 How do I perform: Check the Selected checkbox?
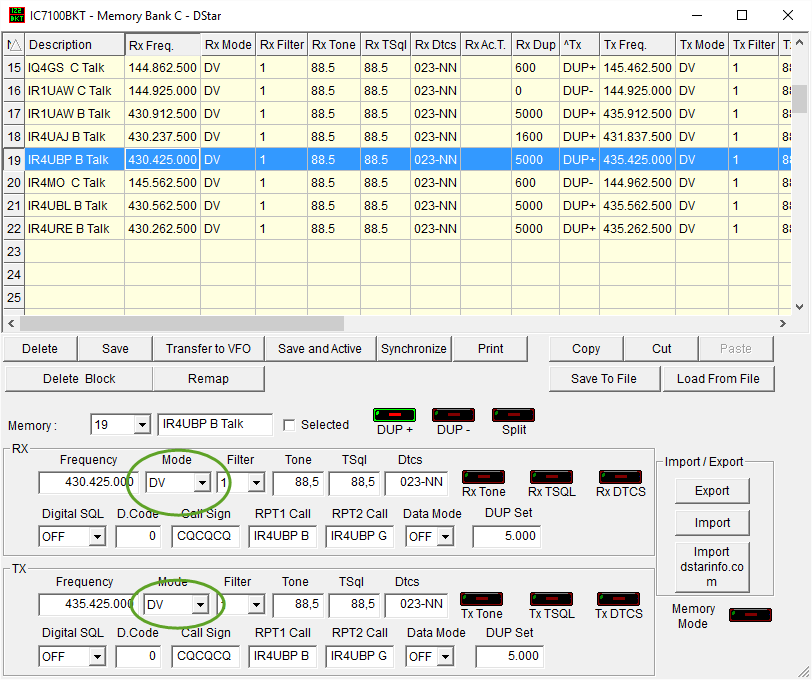point(289,425)
